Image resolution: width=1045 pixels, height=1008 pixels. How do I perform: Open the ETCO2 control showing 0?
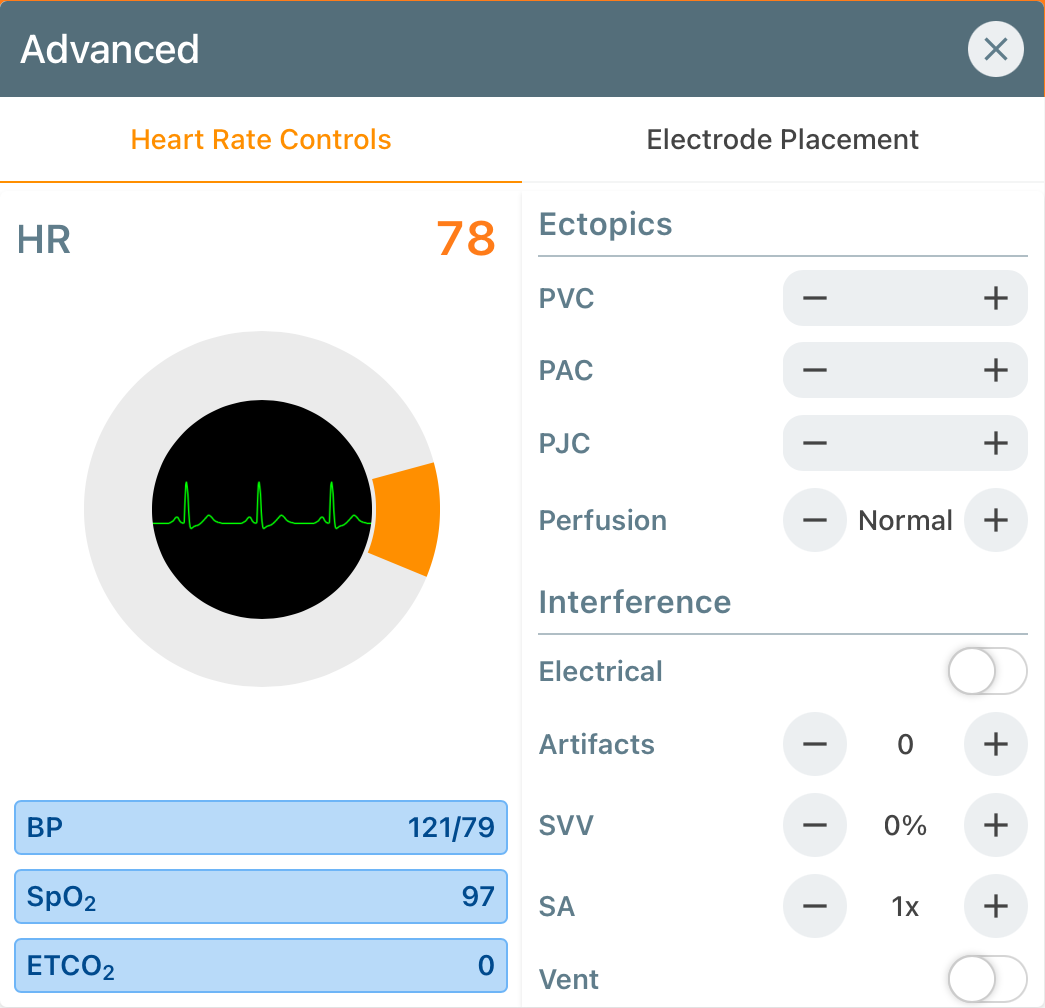pos(260,966)
